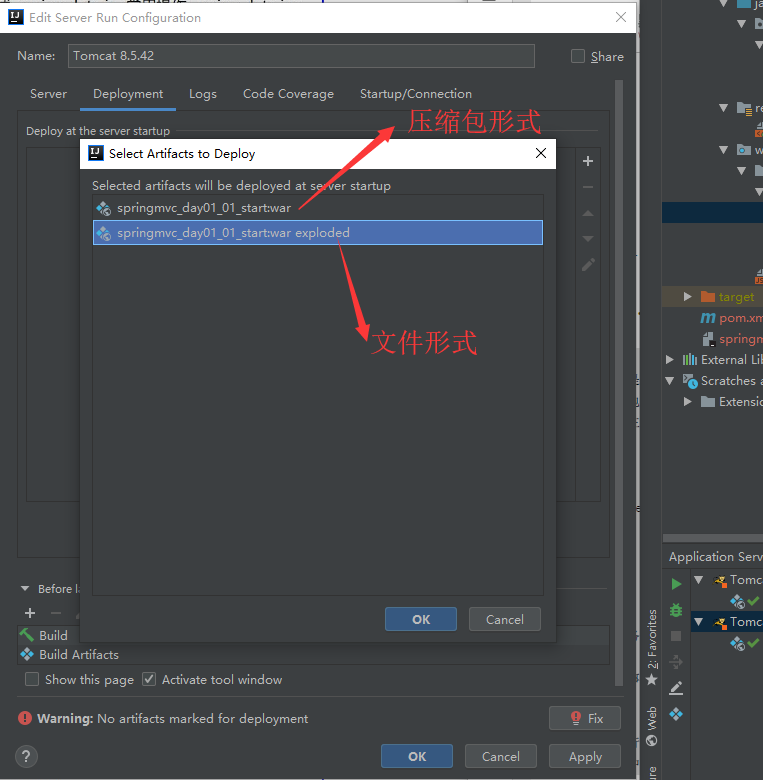Select the Build Artifacts task row
This screenshot has width=763, height=780.
click(x=313, y=655)
